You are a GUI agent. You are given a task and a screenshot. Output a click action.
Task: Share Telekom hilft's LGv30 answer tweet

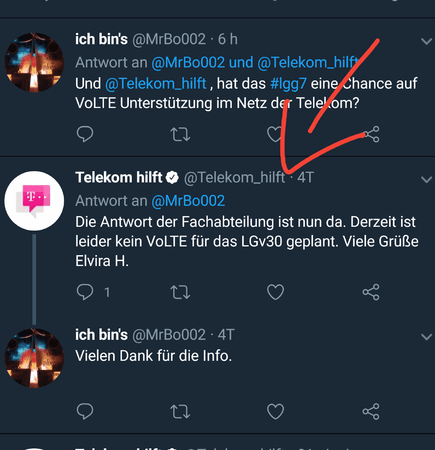[x=371, y=292]
